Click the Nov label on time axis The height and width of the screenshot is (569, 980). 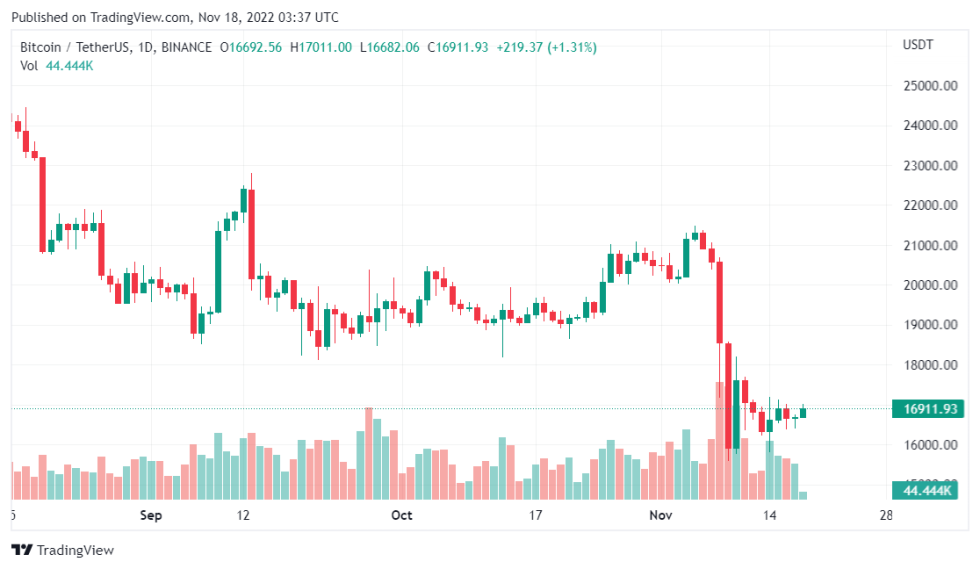(660, 516)
